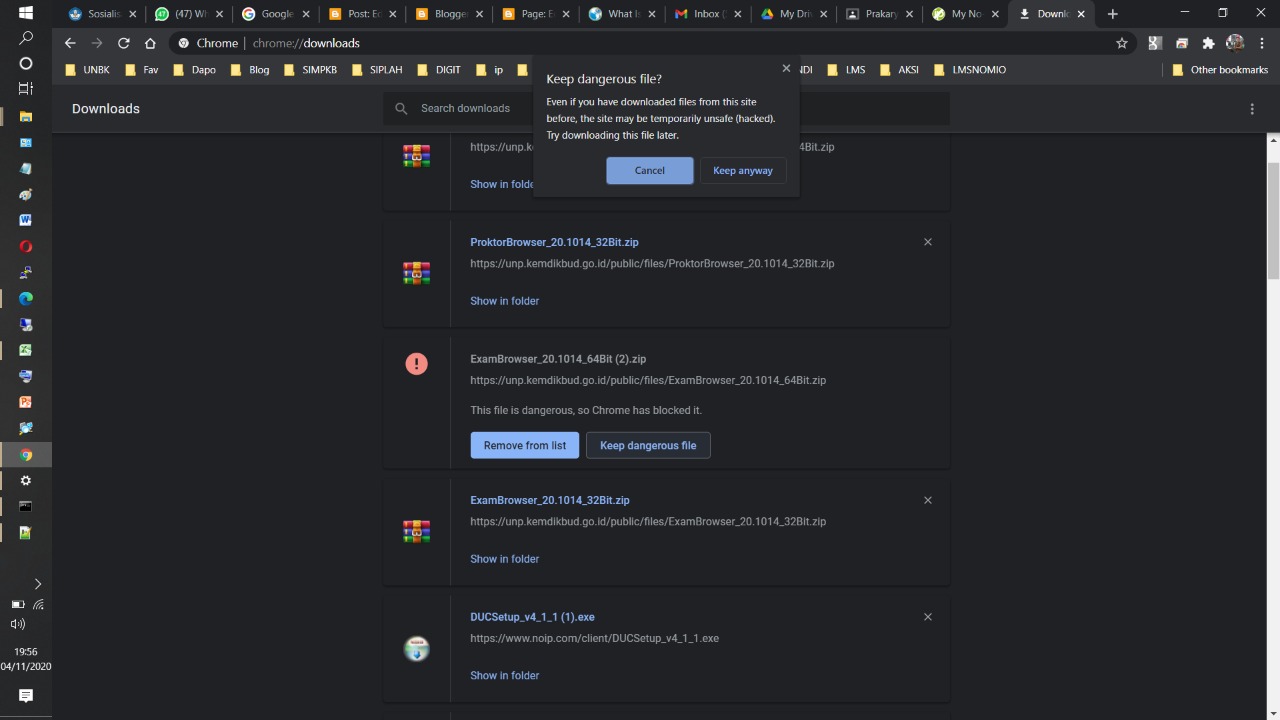Open action center notification icon

[x=26, y=695]
